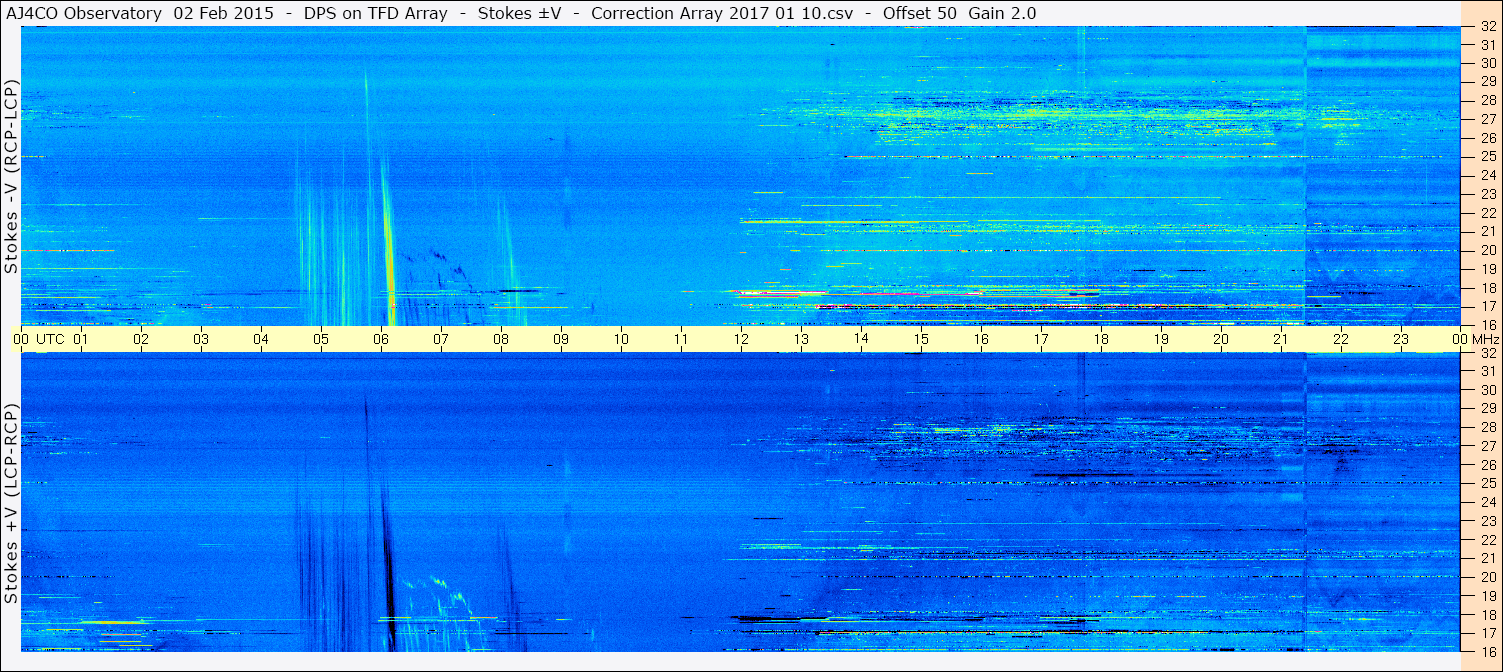Click the 22 hour mark on time axis

click(x=1341, y=339)
